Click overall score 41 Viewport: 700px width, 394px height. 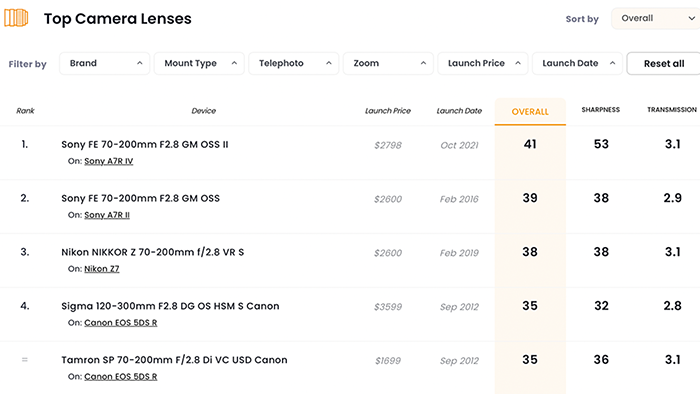(530, 144)
